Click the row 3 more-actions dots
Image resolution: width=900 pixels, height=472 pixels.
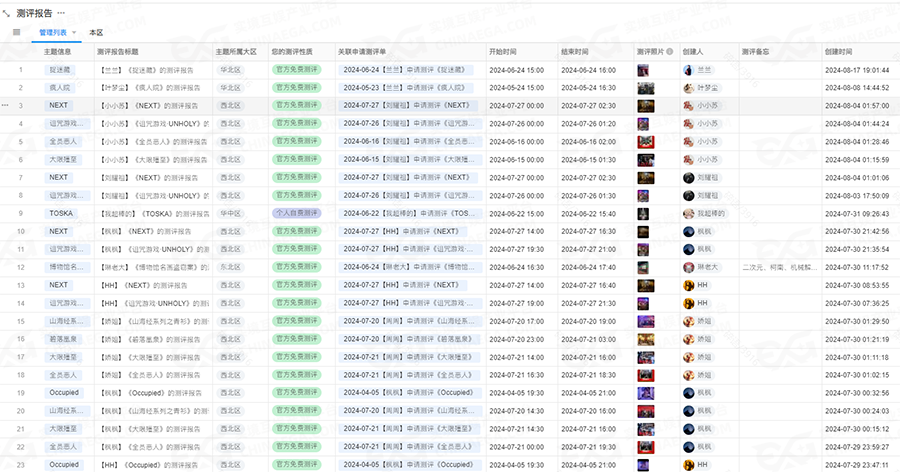(6, 105)
